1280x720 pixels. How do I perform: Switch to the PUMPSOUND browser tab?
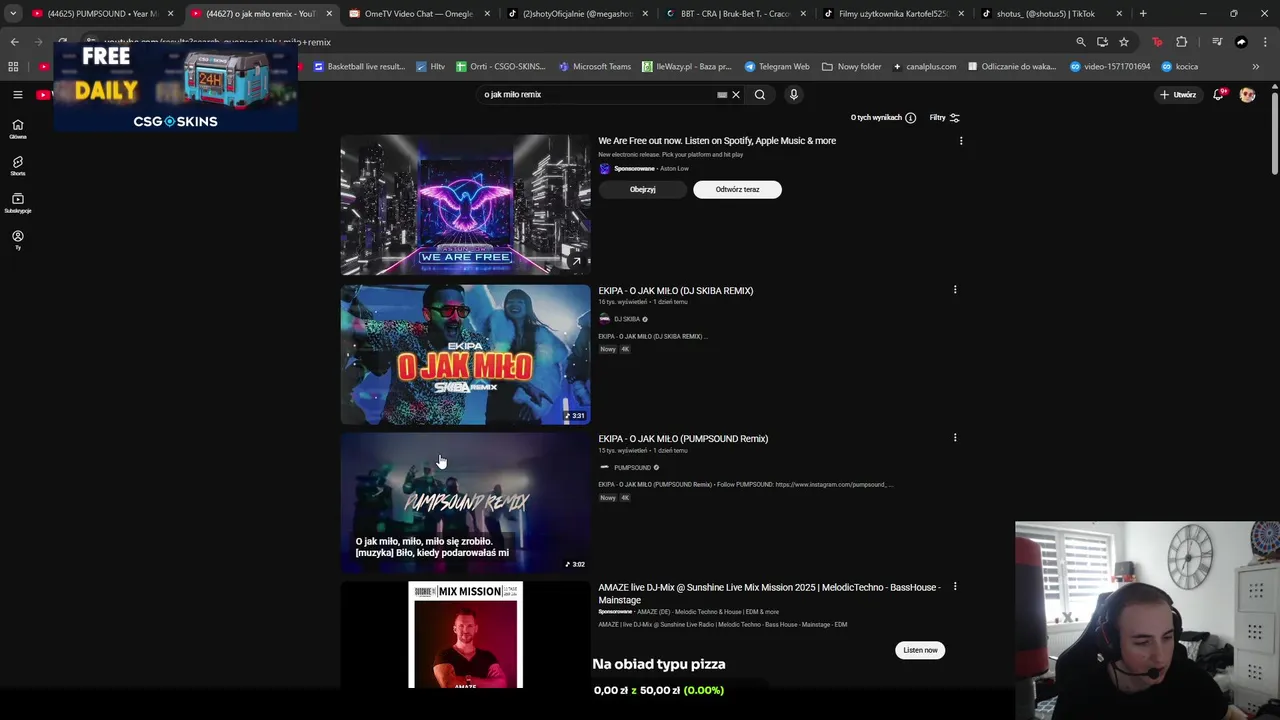103,14
